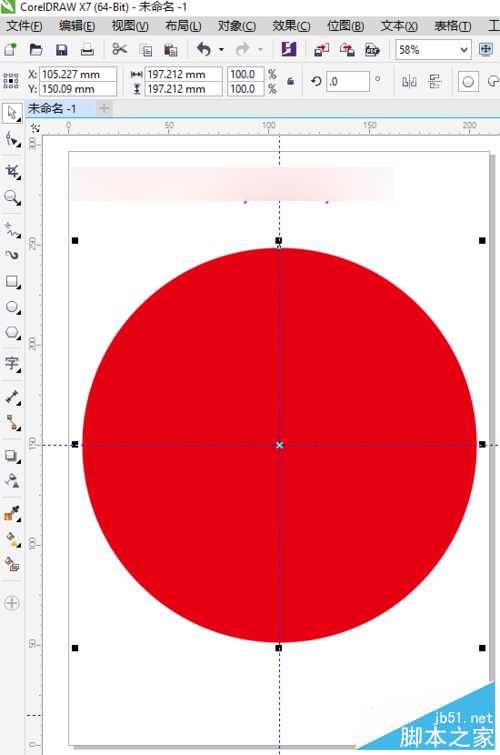Select the Color Eyedropper tool

point(12,513)
